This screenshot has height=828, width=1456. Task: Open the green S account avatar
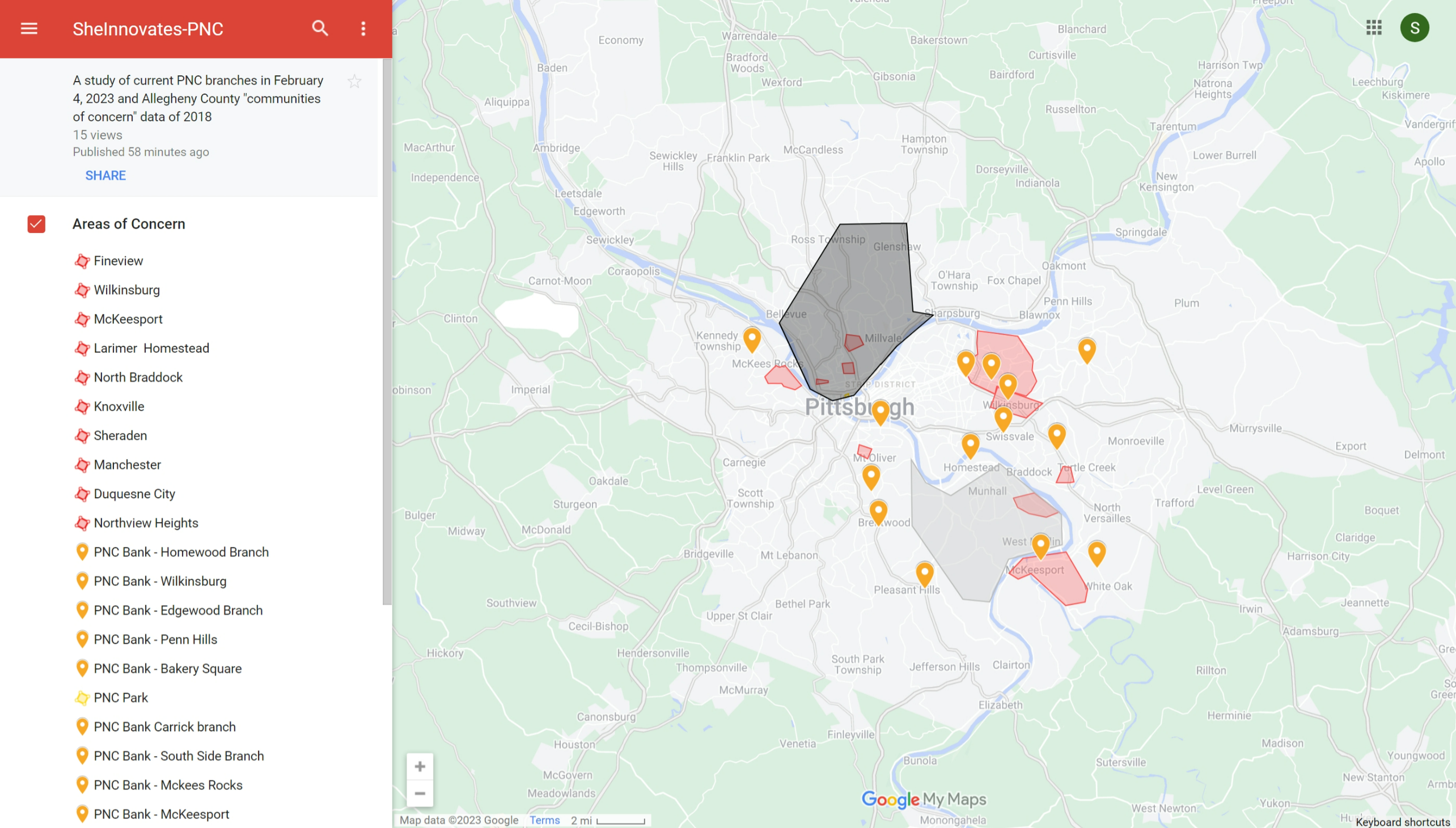click(x=1414, y=28)
